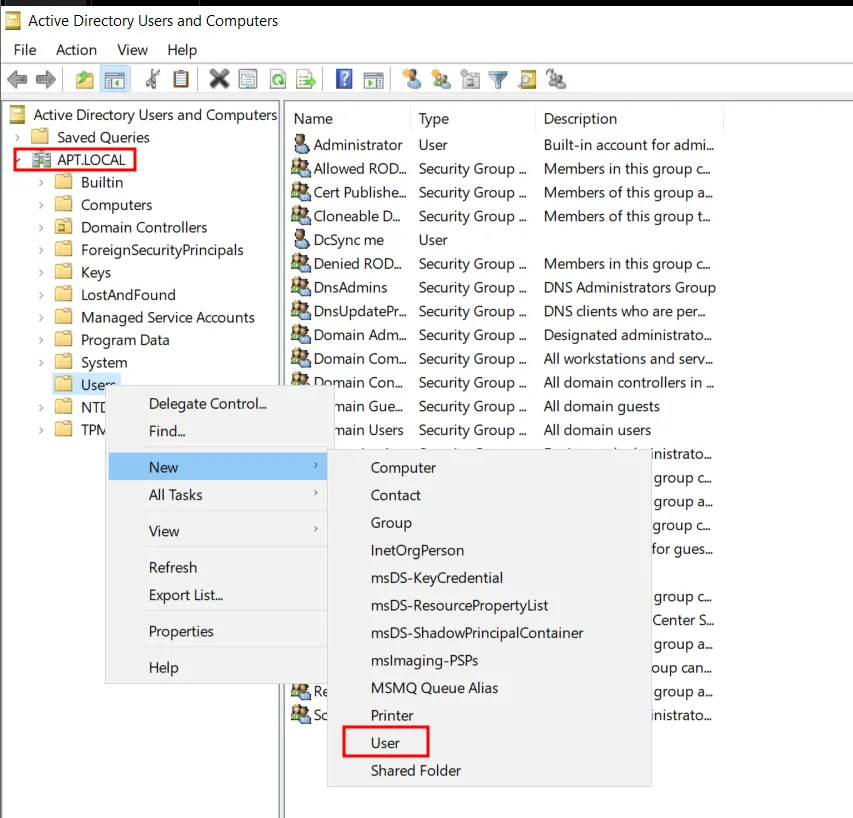Screen dimensions: 853x818
Task: Click the Refresh toolbar icon
Action: click(x=278, y=79)
